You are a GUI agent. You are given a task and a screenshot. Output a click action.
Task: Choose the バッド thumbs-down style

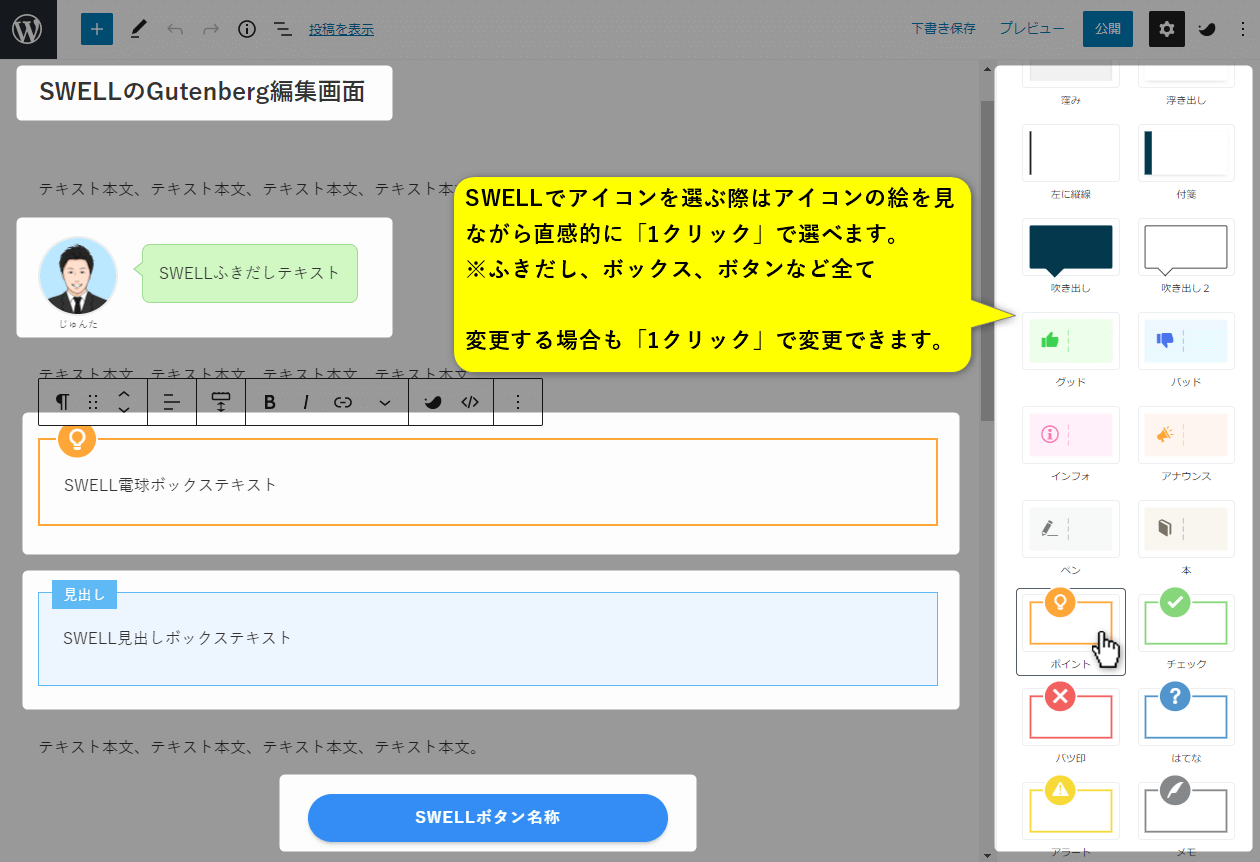[x=1186, y=350]
